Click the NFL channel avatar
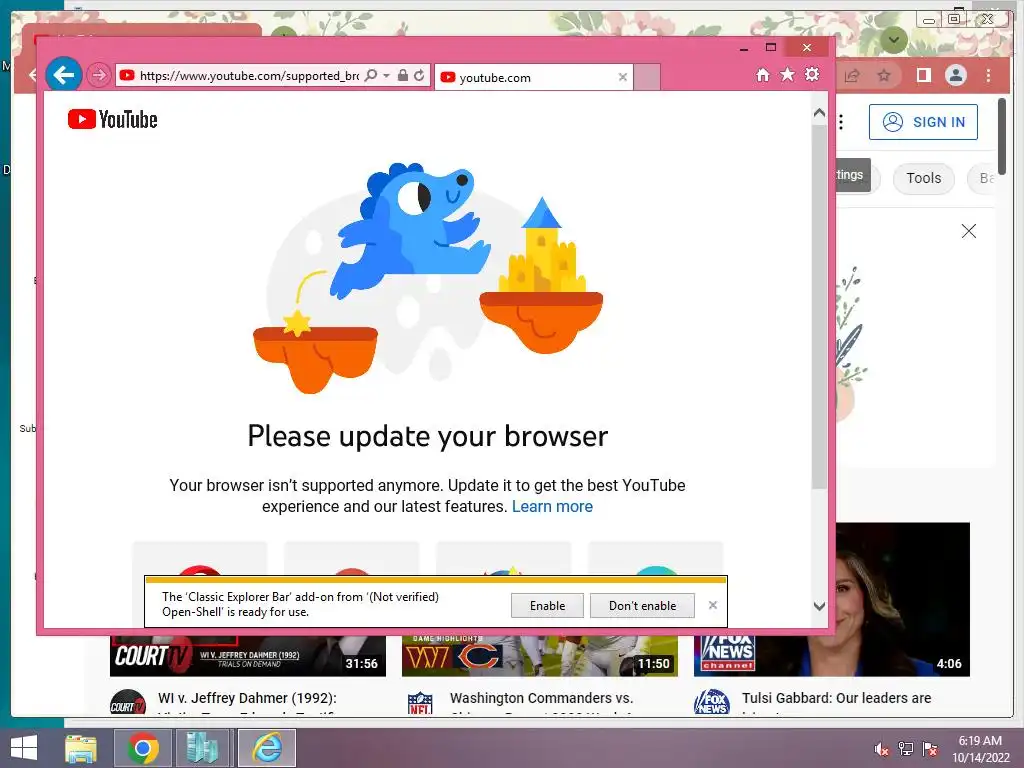This screenshot has height=768, width=1024. pyautogui.click(x=420, y=703)
